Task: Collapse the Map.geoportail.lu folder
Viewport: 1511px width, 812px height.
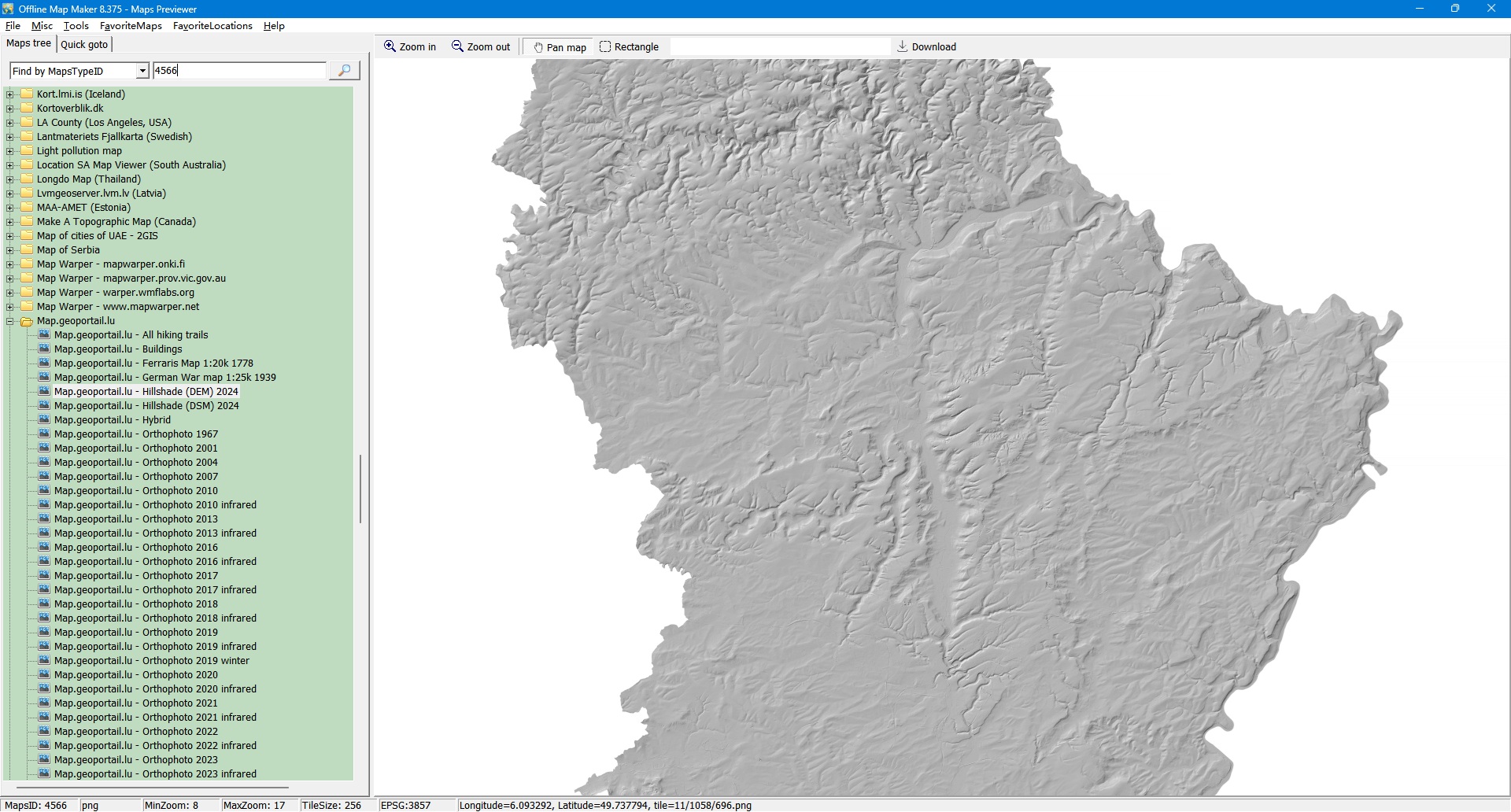Action: (x=10, y=321)
